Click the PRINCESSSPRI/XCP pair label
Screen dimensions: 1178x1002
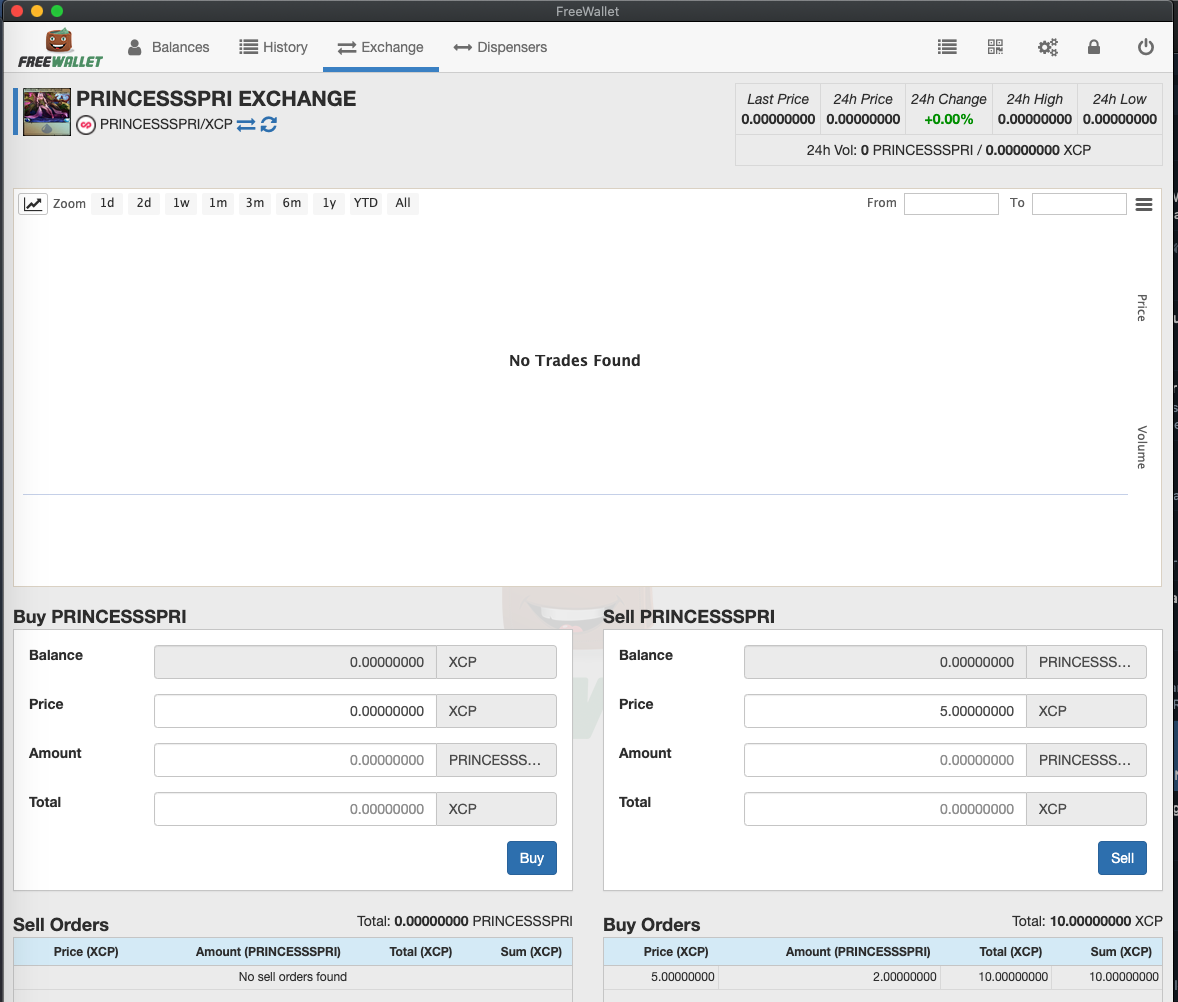point(166,125)
